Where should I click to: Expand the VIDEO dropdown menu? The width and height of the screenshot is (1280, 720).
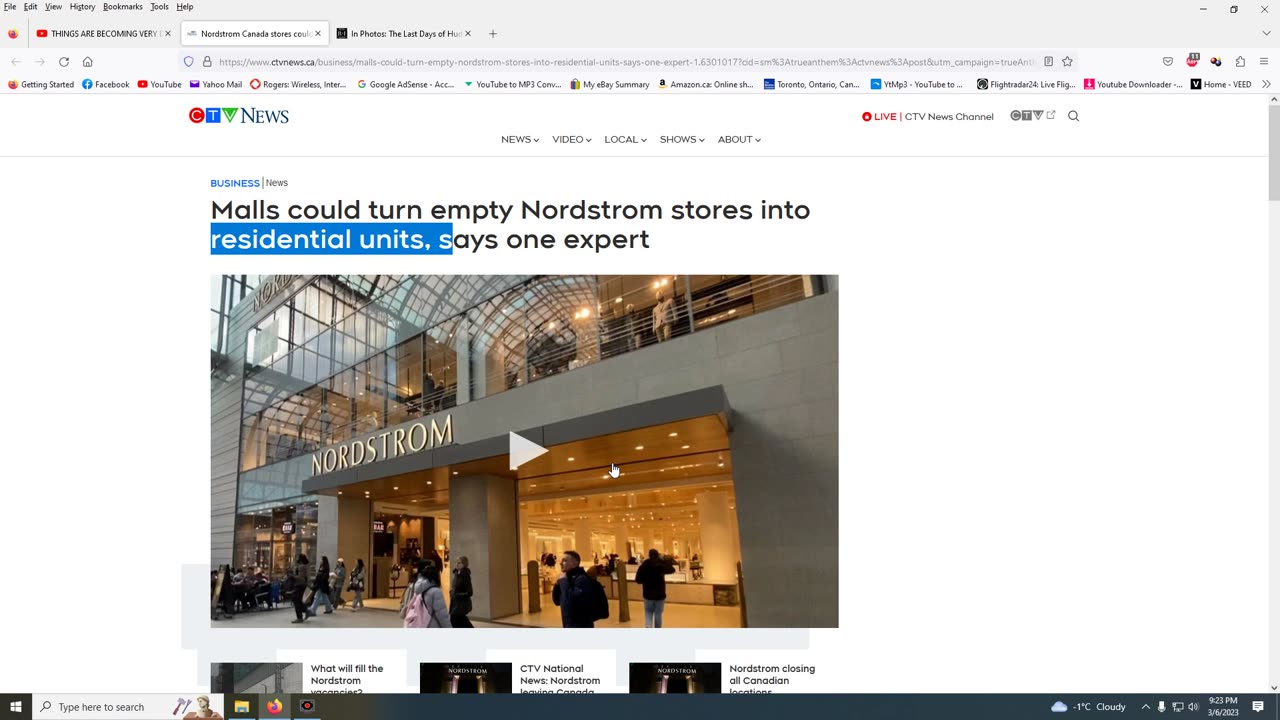(572, 139)
